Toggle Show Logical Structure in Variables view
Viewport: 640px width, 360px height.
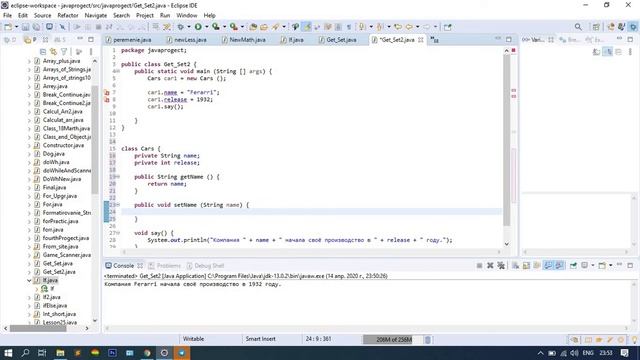607,52
